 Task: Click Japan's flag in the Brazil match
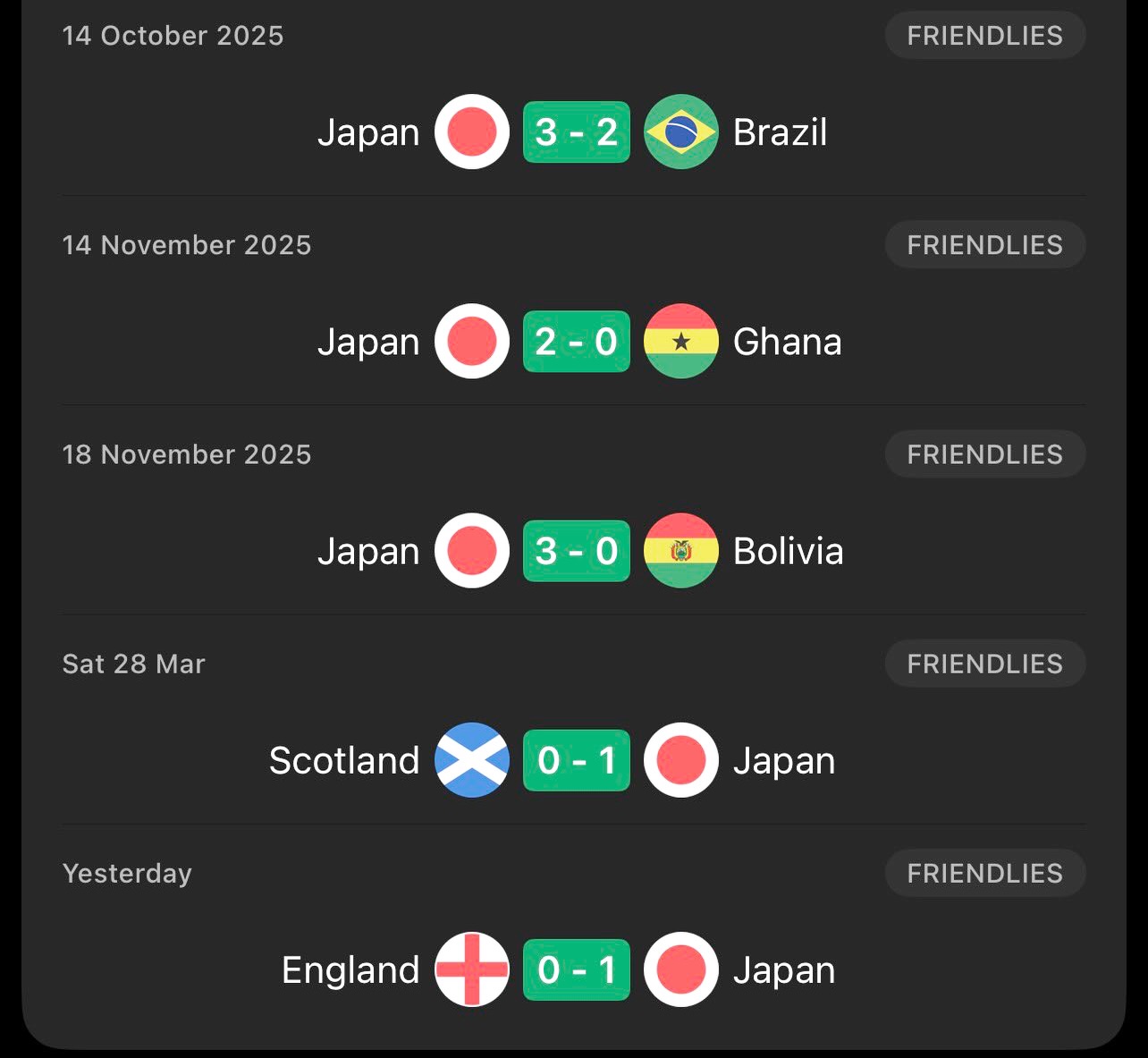coord(471,131)
